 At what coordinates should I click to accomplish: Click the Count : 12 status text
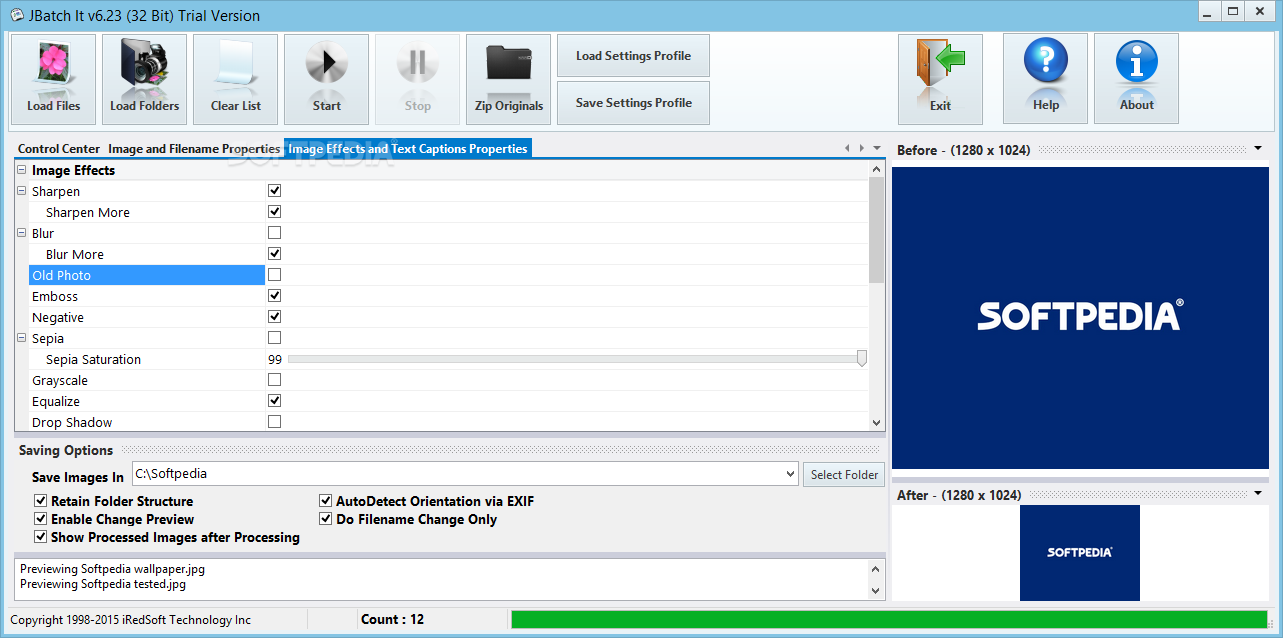pos(392,619)
